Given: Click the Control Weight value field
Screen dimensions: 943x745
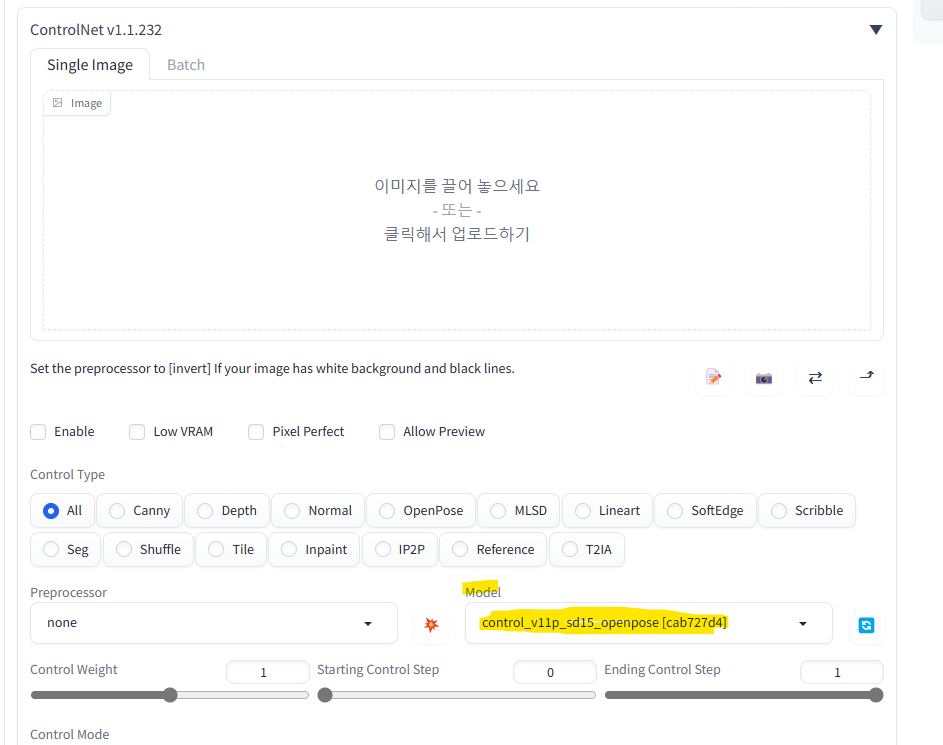Looking at the screenshot, I should point(267,672).
